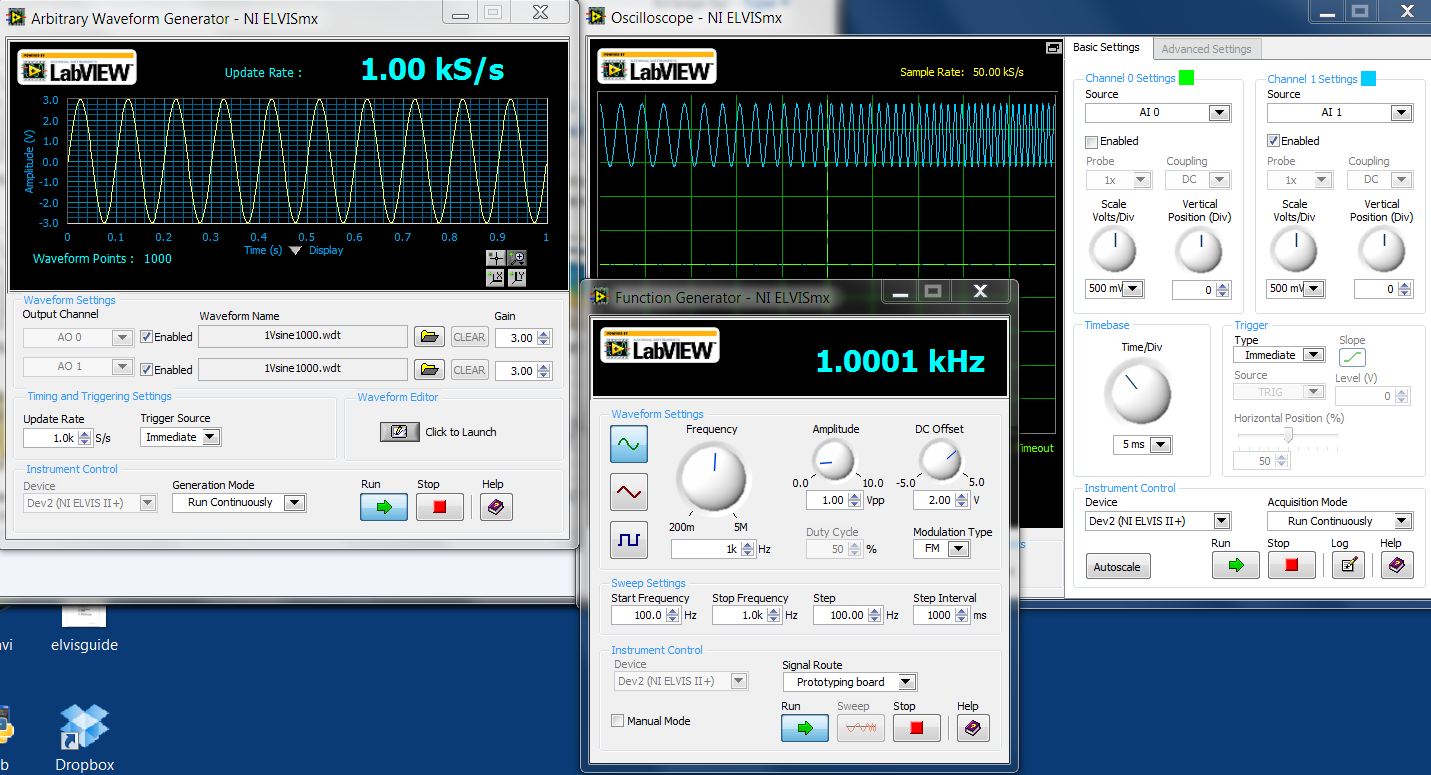This screenshot has height=775, width=1431.
Task: Click Channel 0 Vertical Position knob
Action: point(1199,250)
